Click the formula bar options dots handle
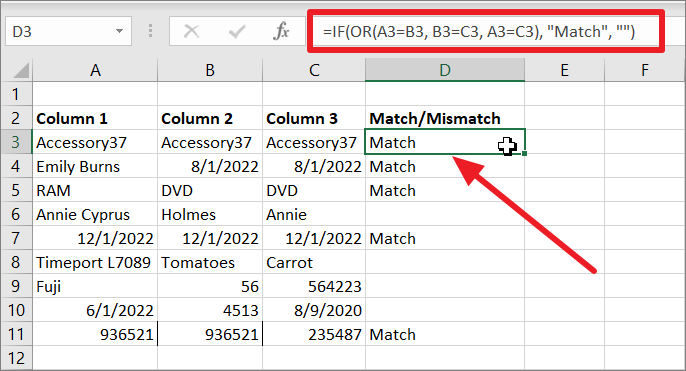This screenshot has height=371, width=686. coord(150,31)
